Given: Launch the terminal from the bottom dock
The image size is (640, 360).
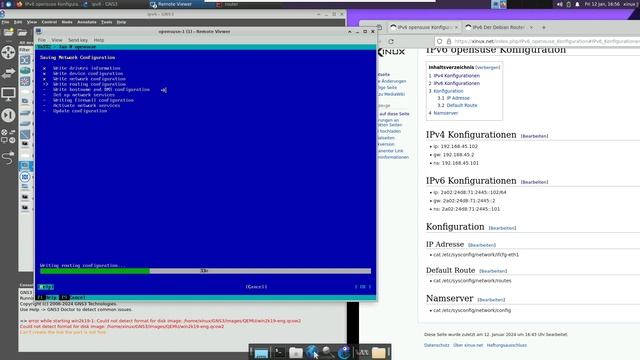Looking at the screenshot, I should click(x=279, y=352).
